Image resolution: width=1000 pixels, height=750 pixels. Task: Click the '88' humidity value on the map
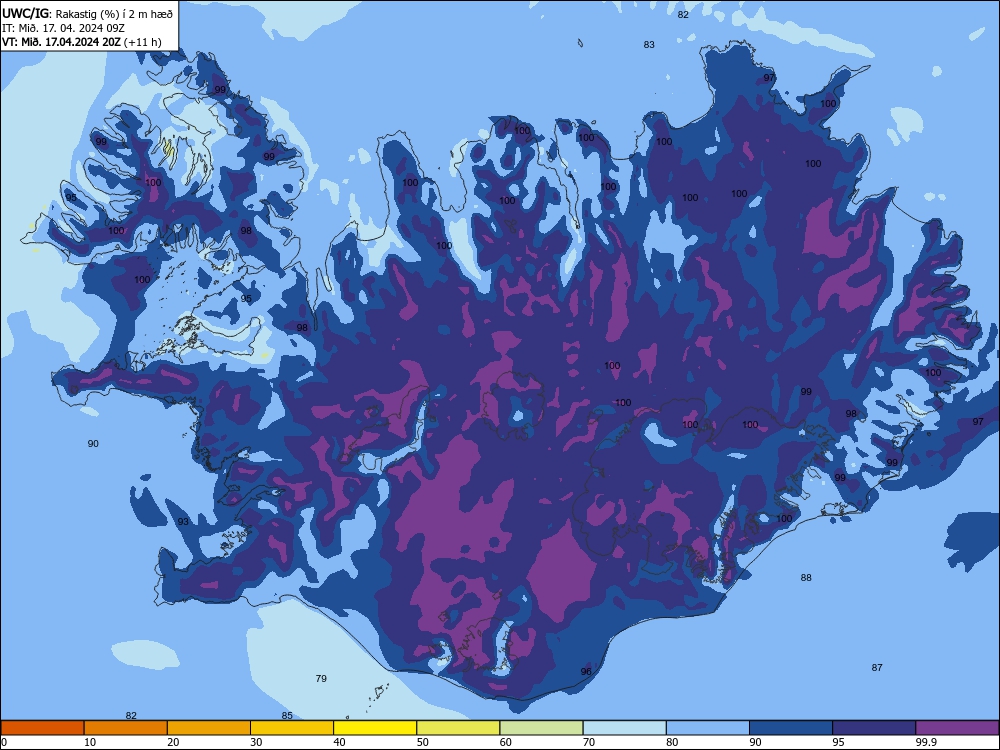click(806, 578)
